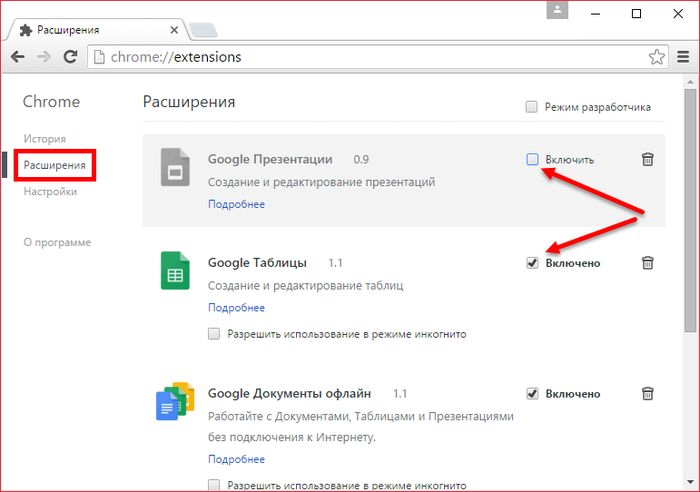
Task: Bookmark this page with the star icon
Action: 656,57
